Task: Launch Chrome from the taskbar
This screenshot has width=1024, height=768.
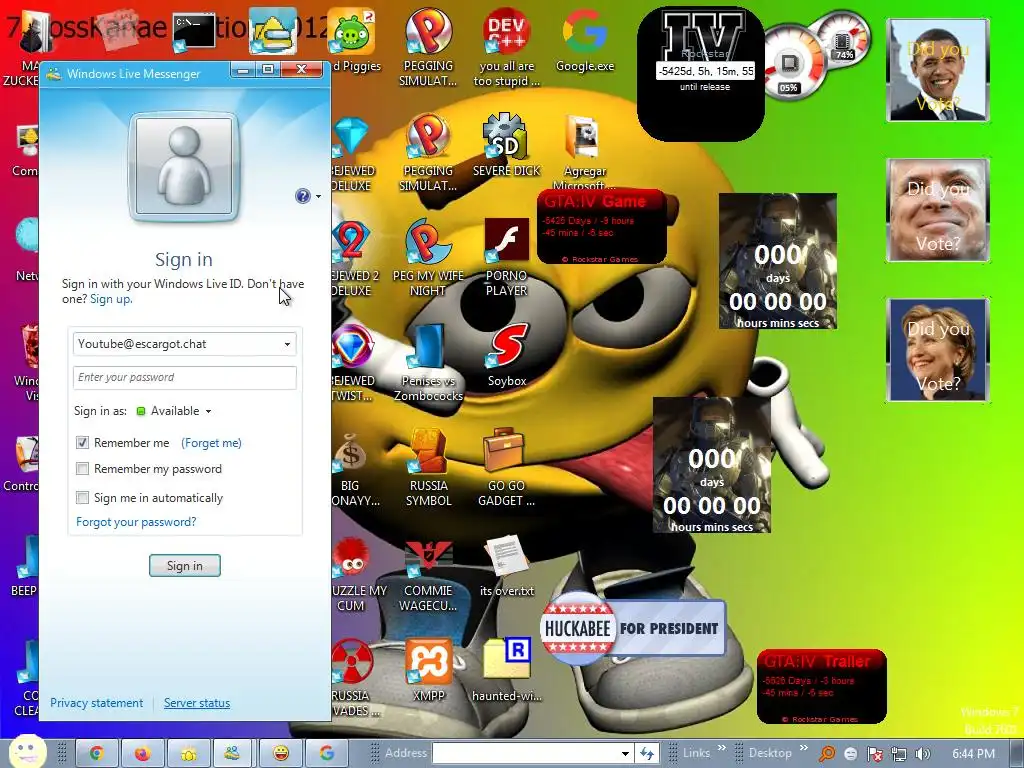Action: tap(97, 754)
